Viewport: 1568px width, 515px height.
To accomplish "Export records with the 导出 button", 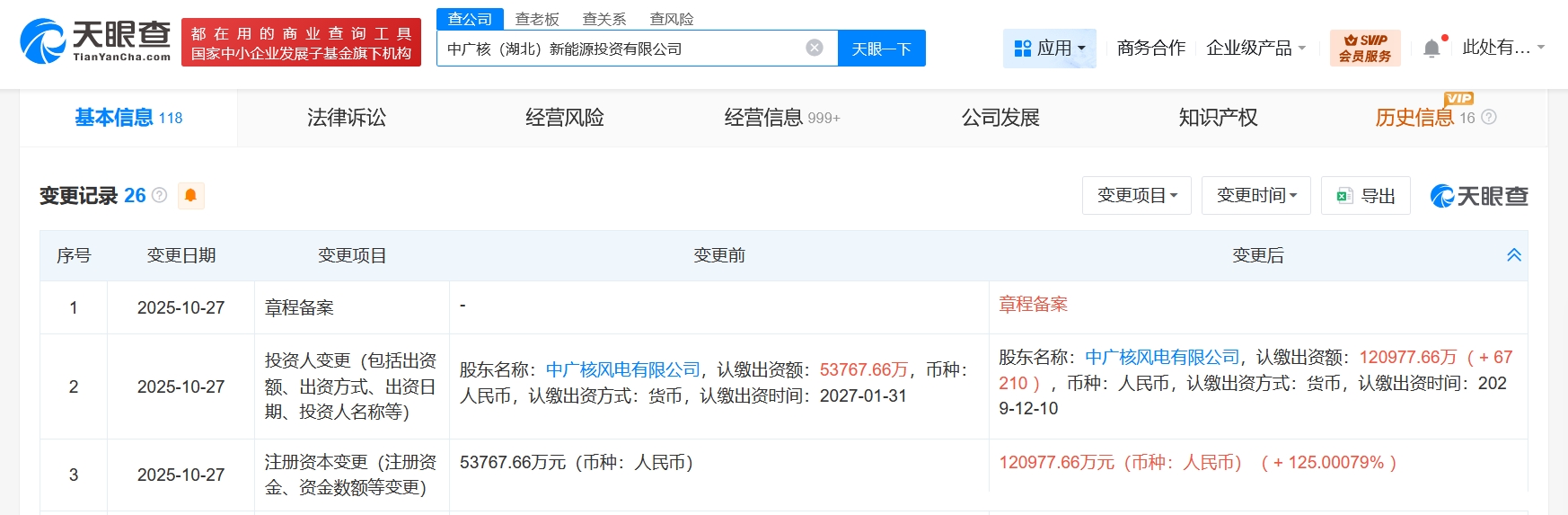I will tap(1365, 196).
